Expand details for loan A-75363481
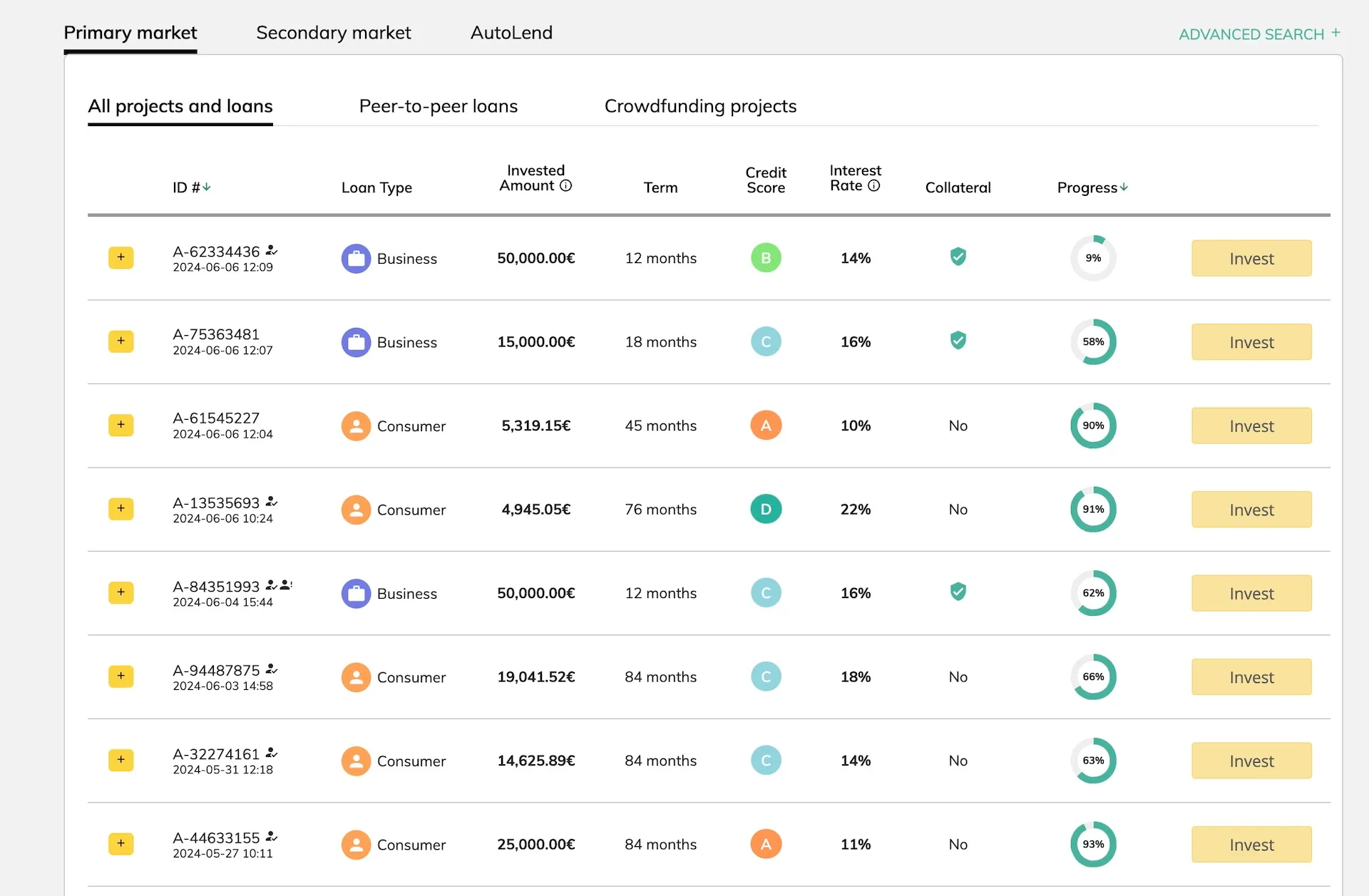The image size is (1369, 896). coord(121,341)
